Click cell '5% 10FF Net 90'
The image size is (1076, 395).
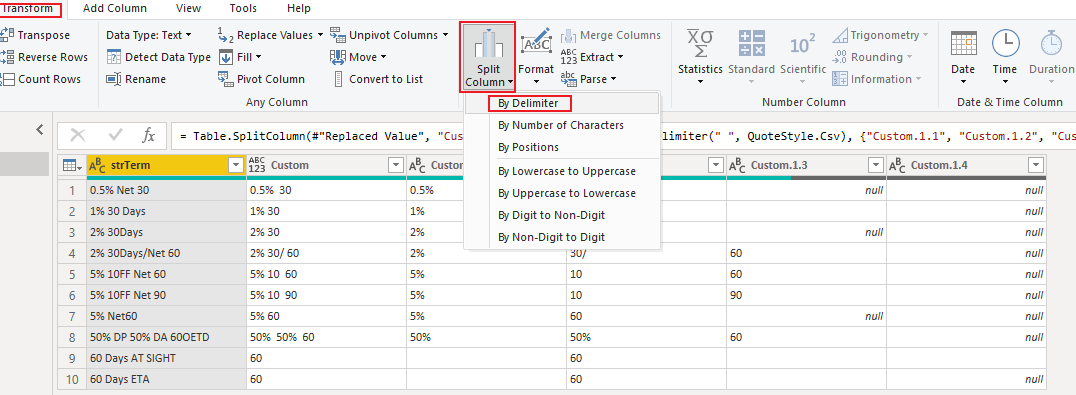167,296
